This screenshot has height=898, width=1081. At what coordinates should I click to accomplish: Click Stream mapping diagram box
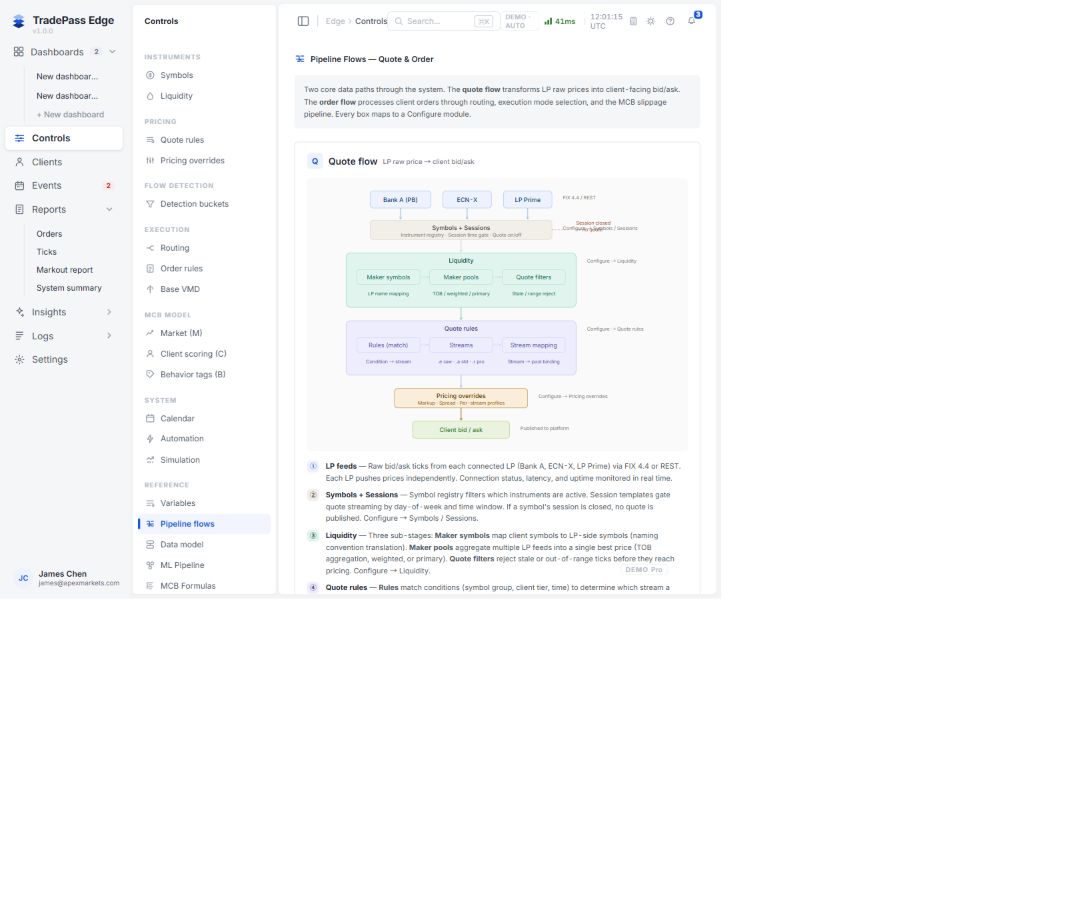tap(534, 345)
